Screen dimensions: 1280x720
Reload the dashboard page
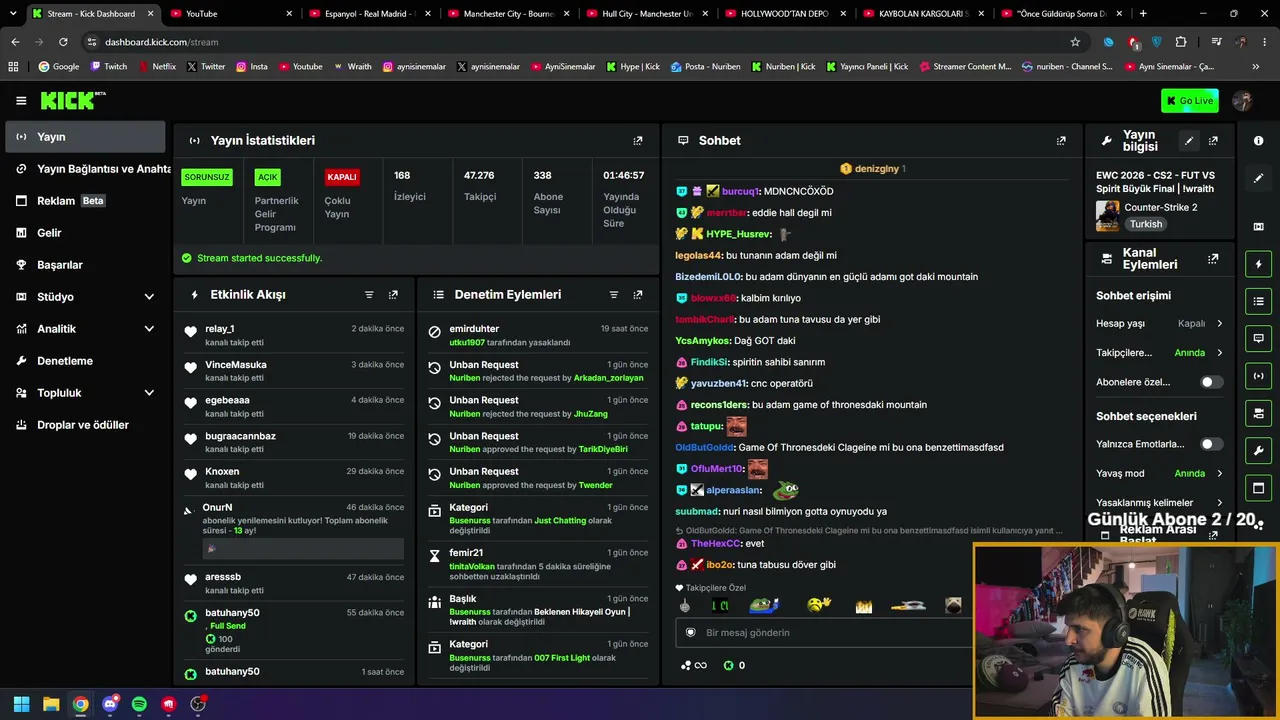click(x=63, y=42)
